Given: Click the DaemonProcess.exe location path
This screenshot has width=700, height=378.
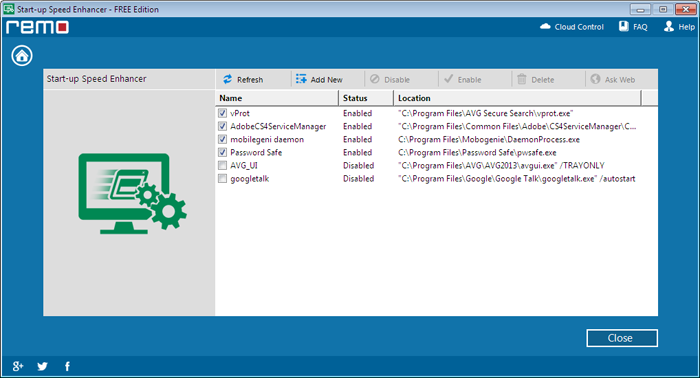Looking at the screenshot, I should click(x=489, y=139).
